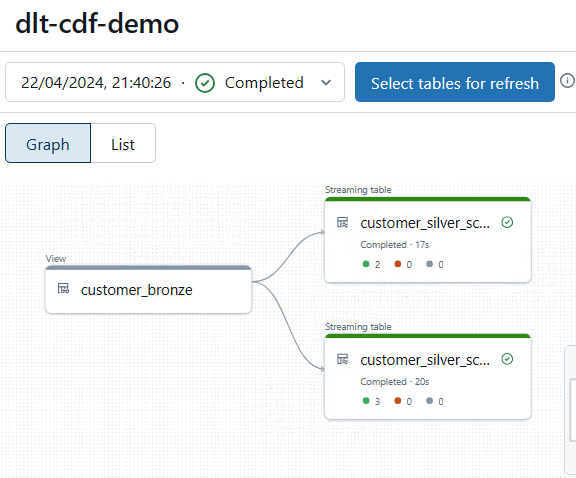
Task: Click the bottom streaming table's table icon
Action: tap(342, 359)
